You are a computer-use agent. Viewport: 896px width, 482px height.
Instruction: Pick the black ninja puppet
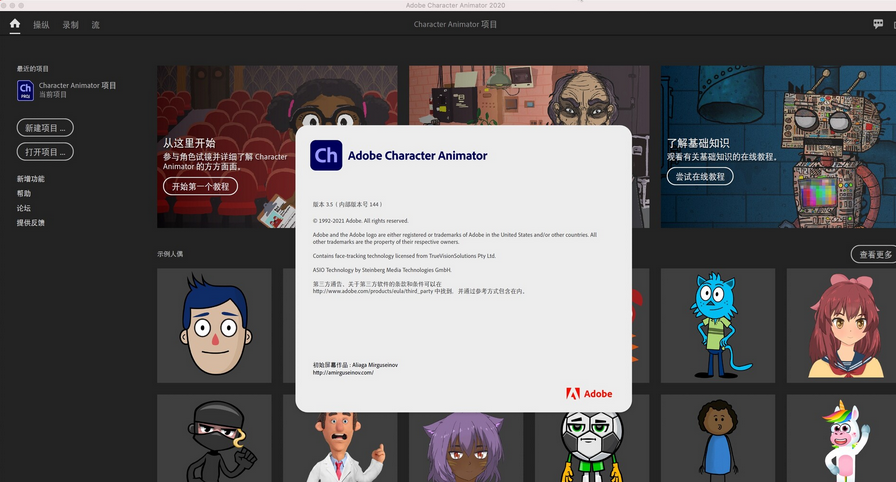coord(214,438)
